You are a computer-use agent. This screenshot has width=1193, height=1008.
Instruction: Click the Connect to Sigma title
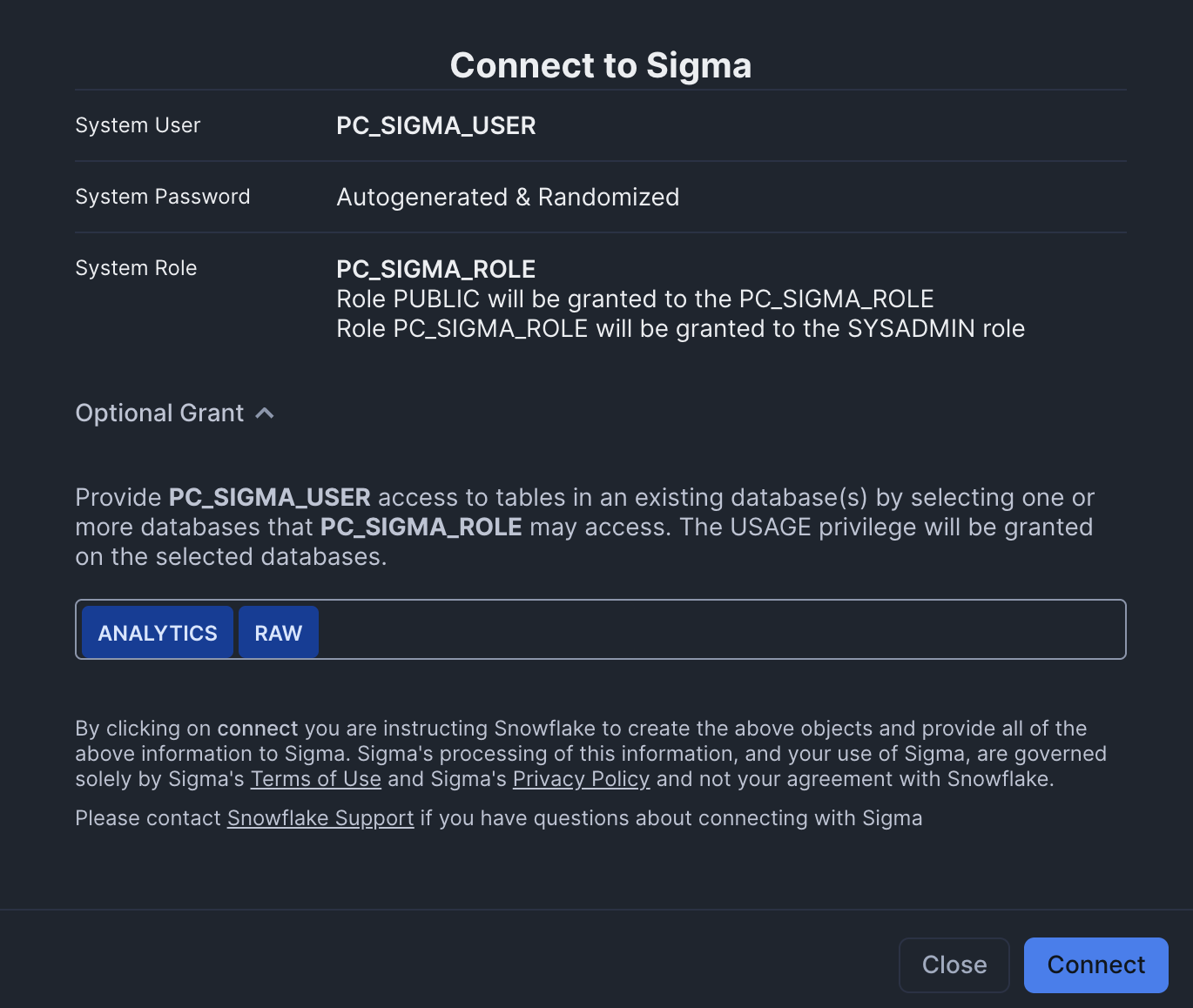(600, 65)
